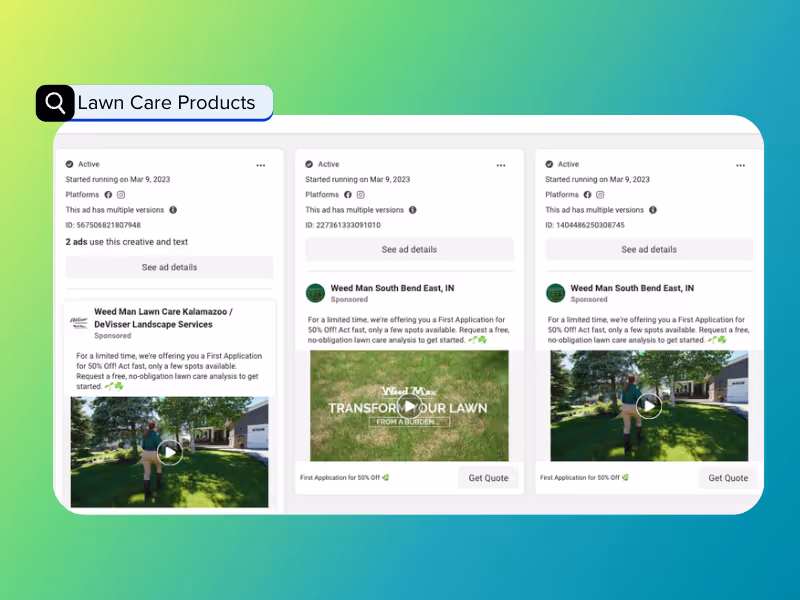This screenshot has width=800, height=600.
Task: Play the Transform Your Lawn video
Action: 409,405
